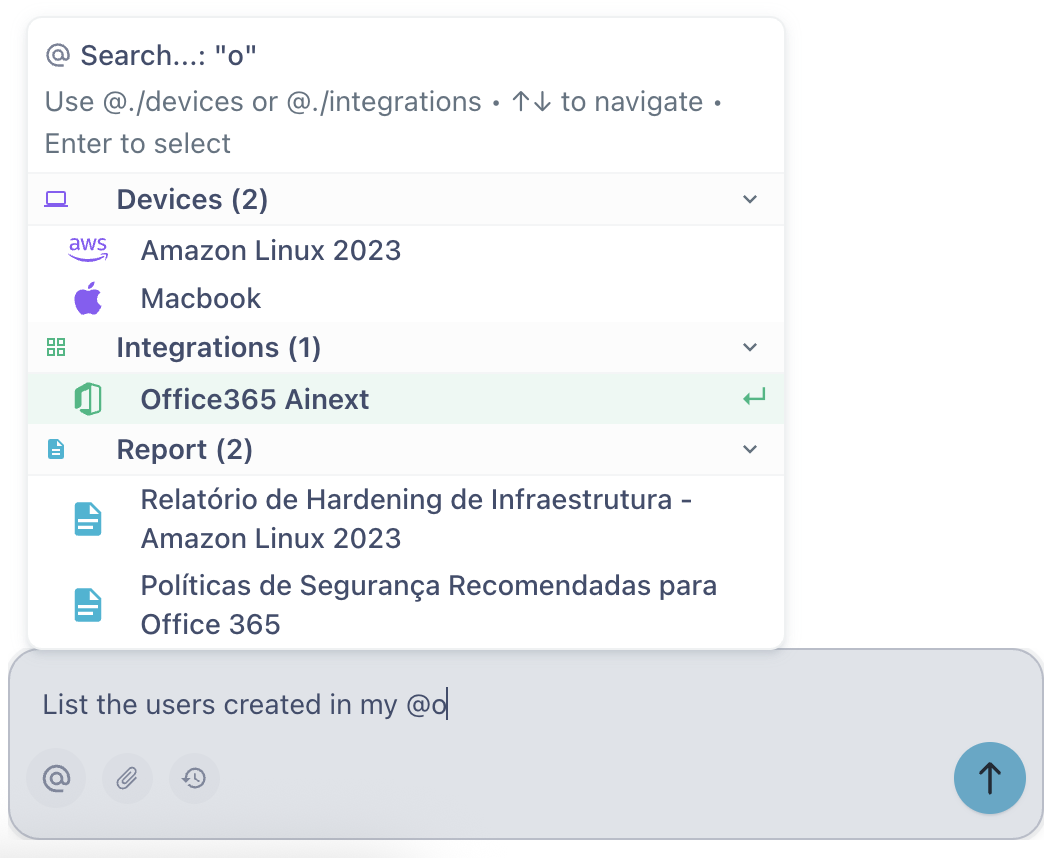
Task: Click the report icon beside Relatório de Hardening
Action: tap(87, 518)
